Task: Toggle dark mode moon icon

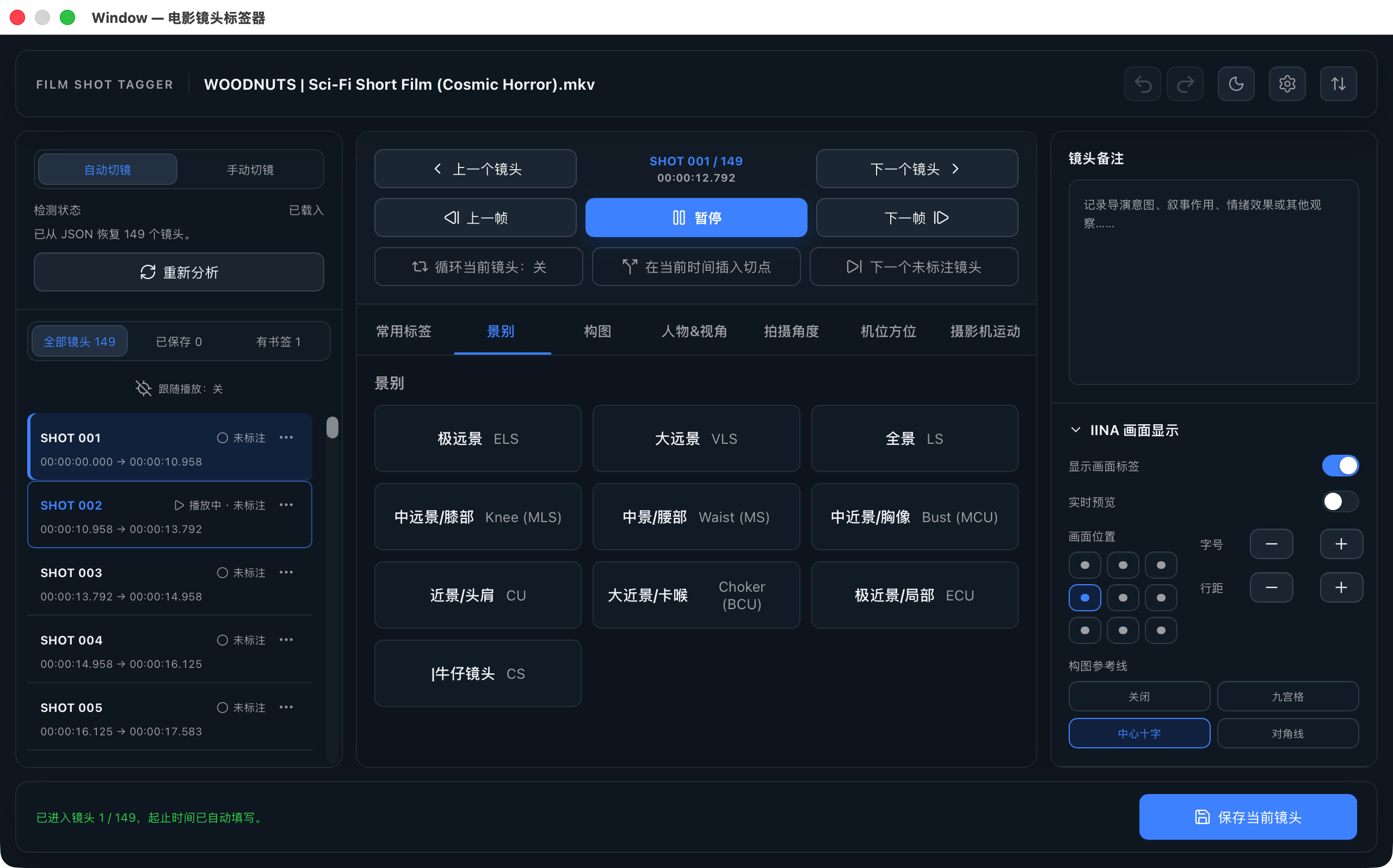Action: 1236,84
